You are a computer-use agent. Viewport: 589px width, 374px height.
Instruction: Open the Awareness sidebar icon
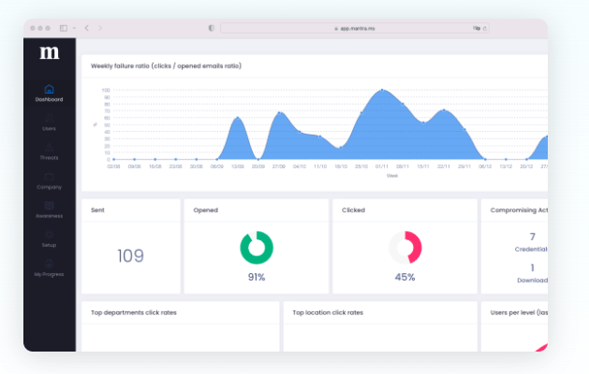(x=49, y=205)
